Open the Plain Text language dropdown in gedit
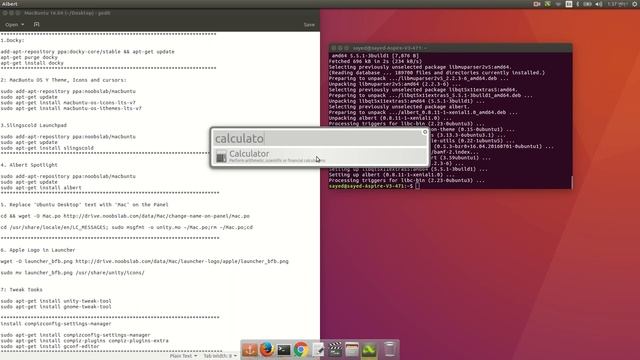Viewport: 640px width, 360px height. point(183,356)
